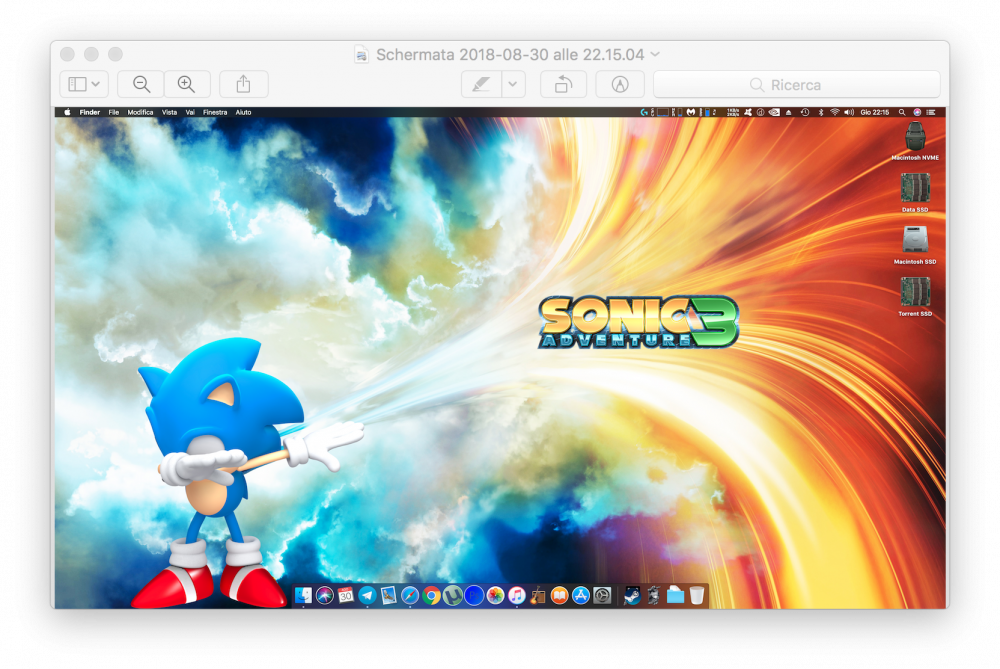Open Calendar showing 30 in the dock
The image size is (1000, 669).
346,596
